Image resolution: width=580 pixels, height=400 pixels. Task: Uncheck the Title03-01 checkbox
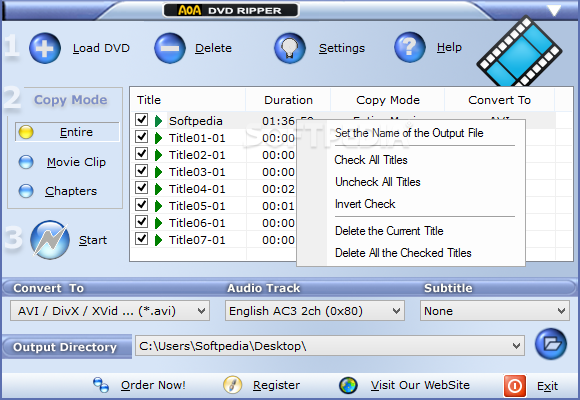tap(141, 171)
